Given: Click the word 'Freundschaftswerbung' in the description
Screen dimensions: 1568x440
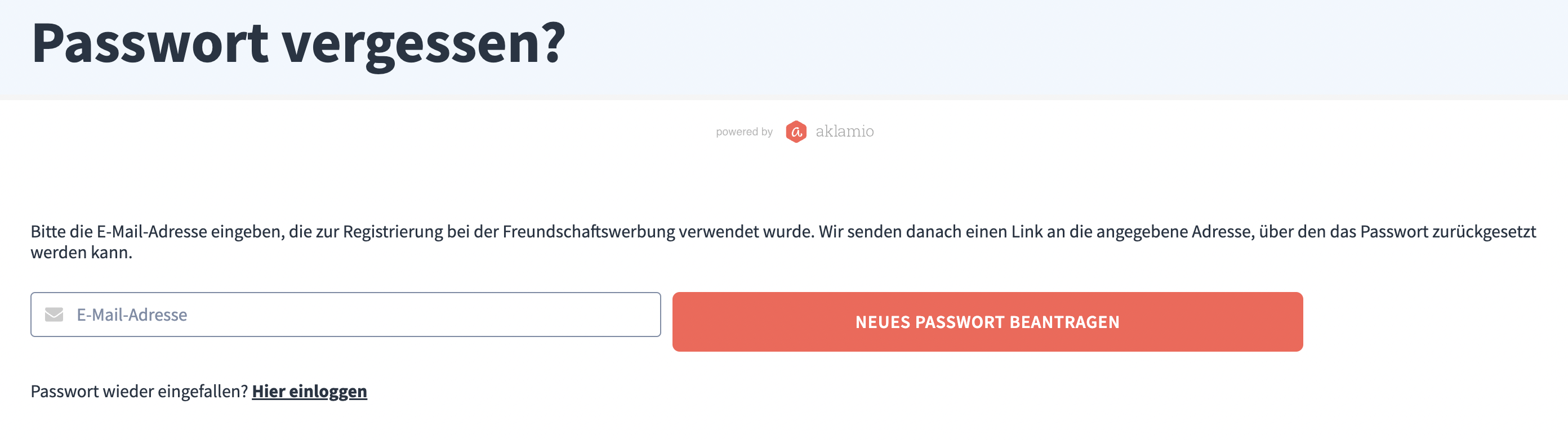Looking at the screenshot, I should tap(589, 232).
